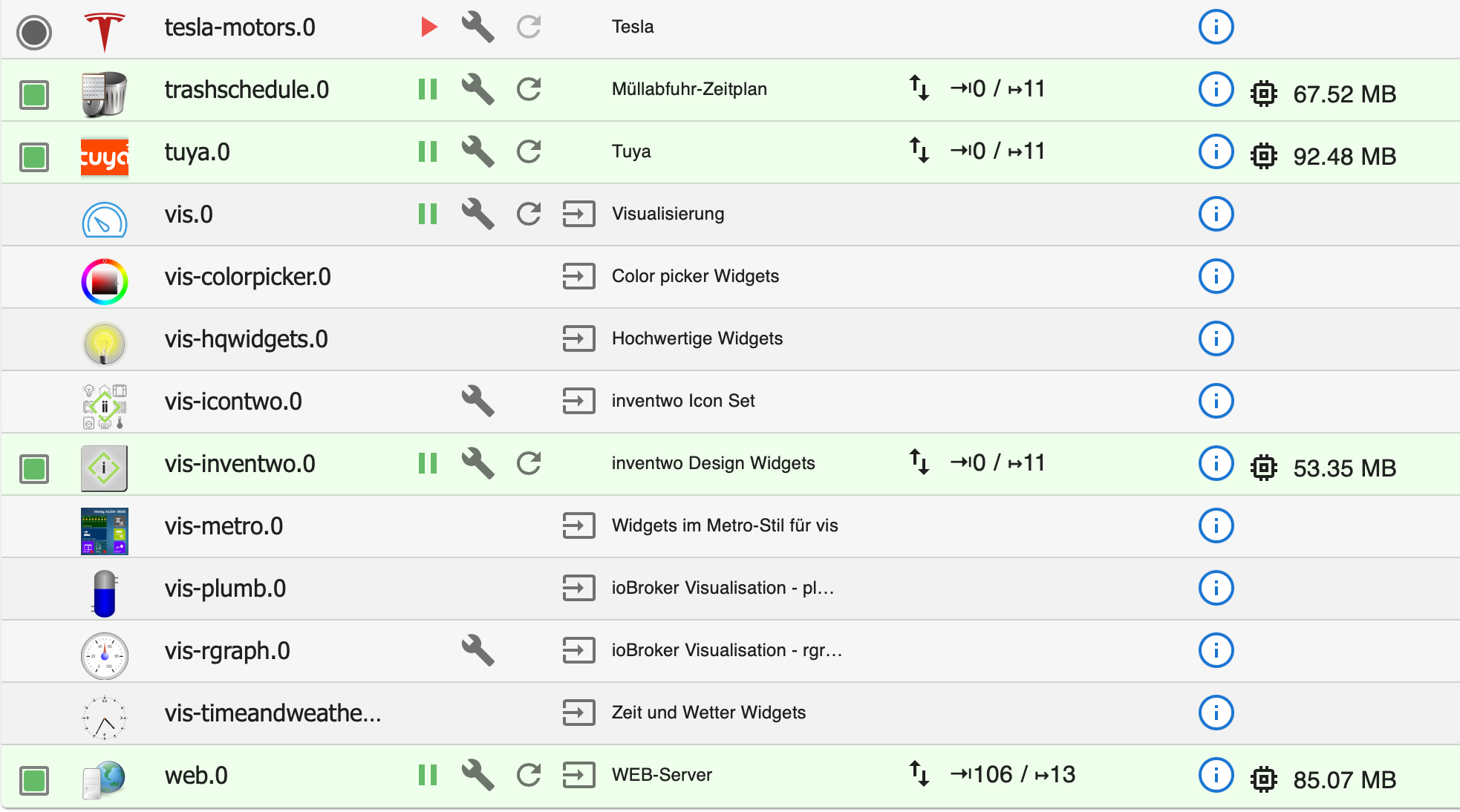The height and width of the screenshot is (812, 1460).
Task: Pause the web.0 instance
Action: 428,776
